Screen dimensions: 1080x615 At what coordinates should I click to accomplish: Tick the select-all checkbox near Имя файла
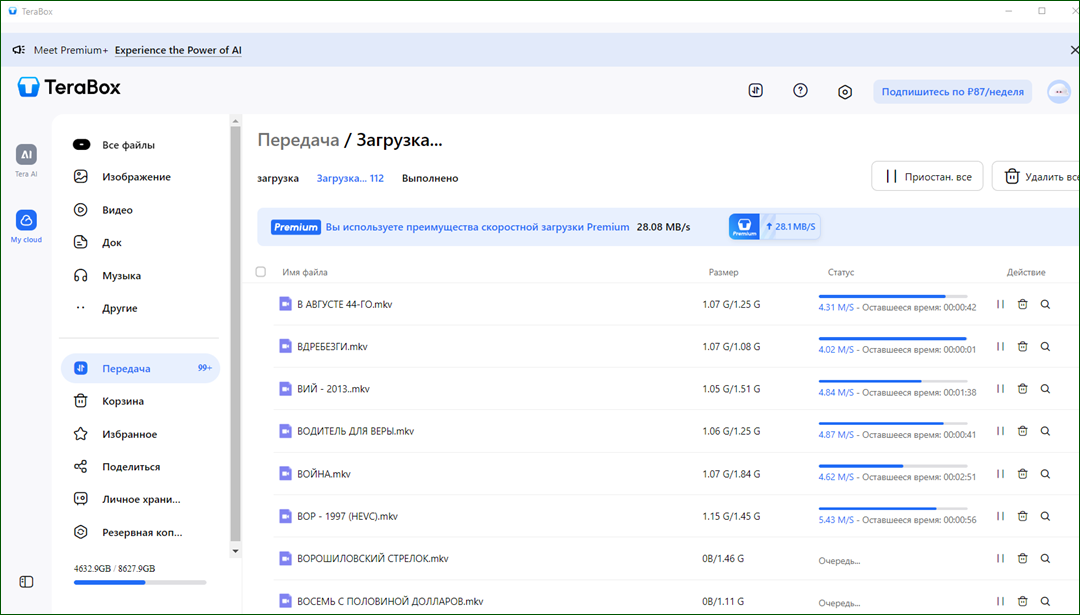pyautogui.click(x=260, y=272)
